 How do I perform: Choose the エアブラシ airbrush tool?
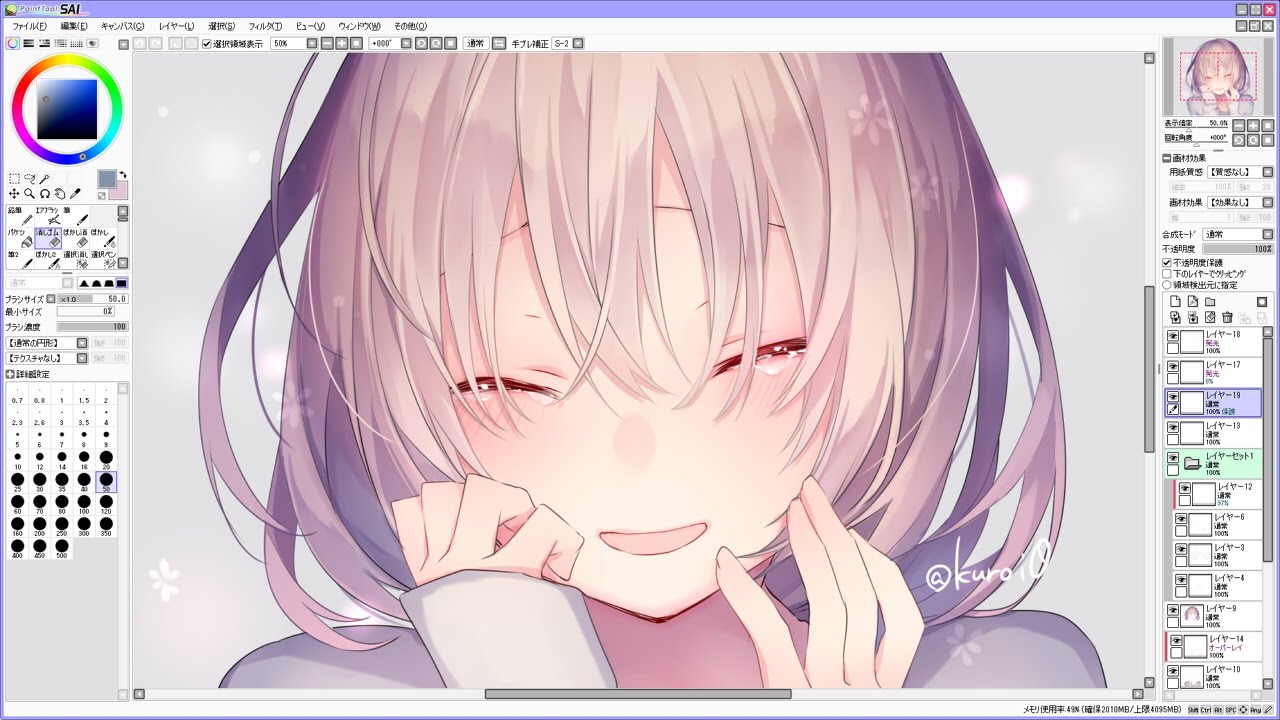[48, 216]
